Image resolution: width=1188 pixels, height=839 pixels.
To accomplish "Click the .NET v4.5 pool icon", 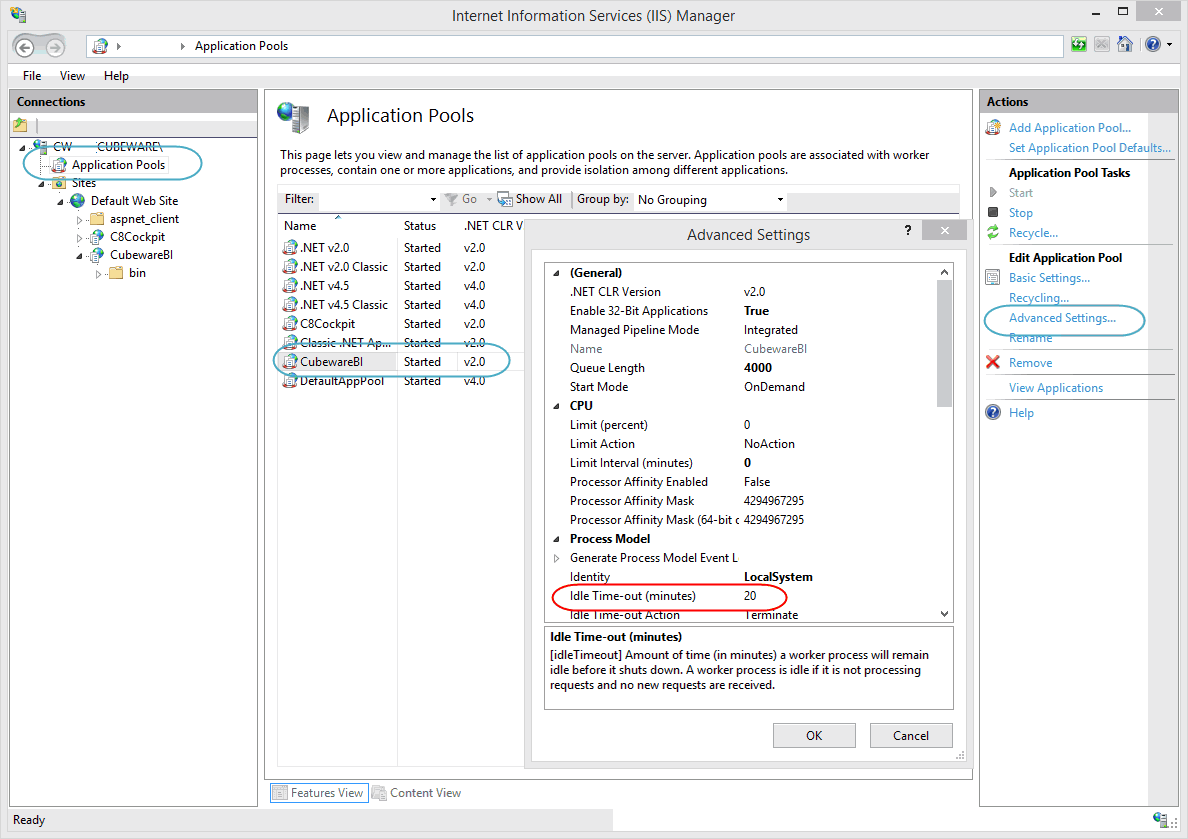I will pos(289,286).
